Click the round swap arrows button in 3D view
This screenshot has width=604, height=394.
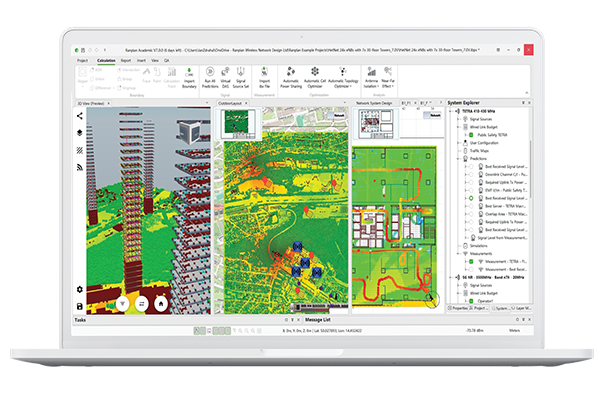pos(141,303)
